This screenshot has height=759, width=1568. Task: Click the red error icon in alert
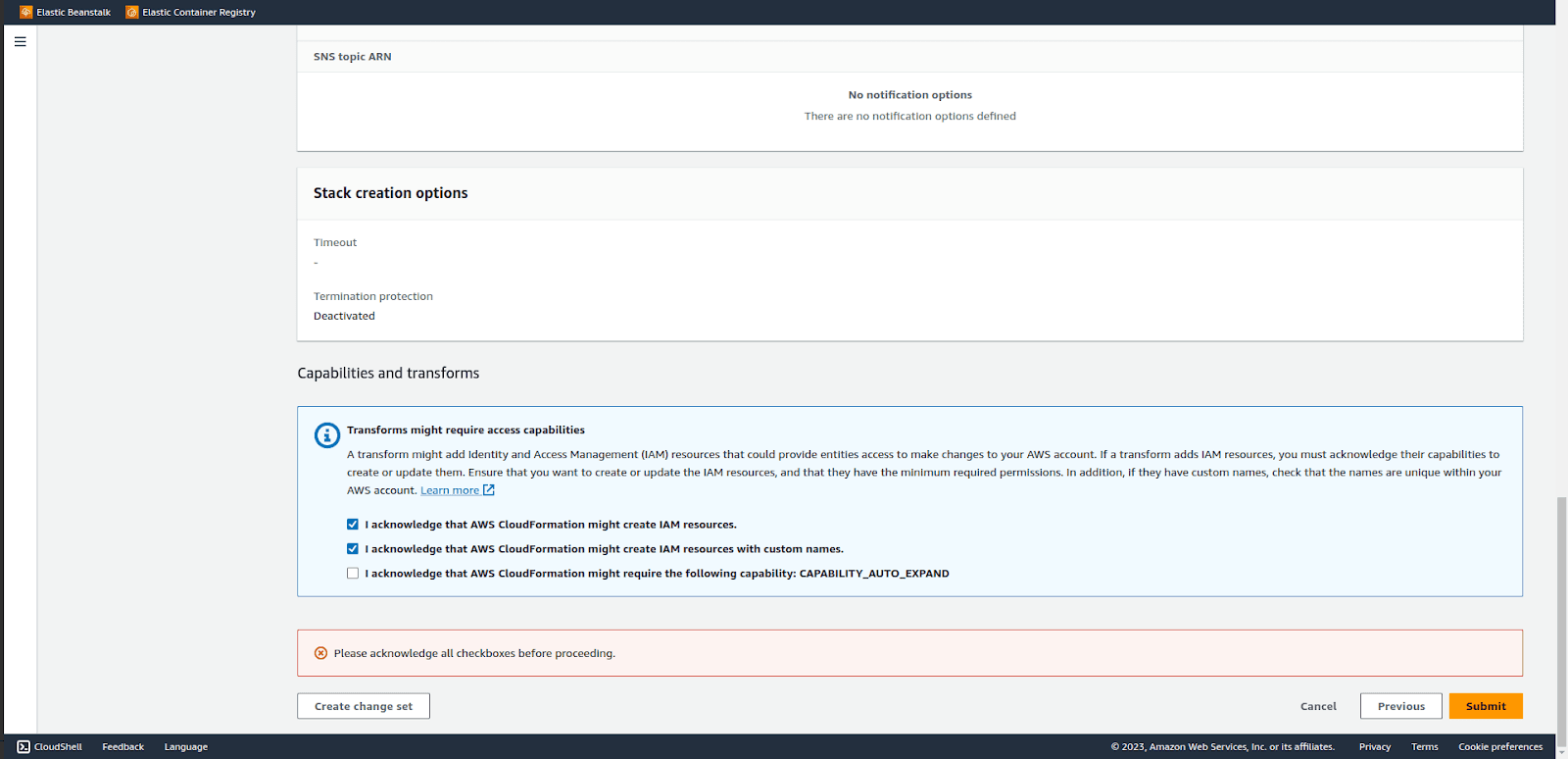point(320,653)
